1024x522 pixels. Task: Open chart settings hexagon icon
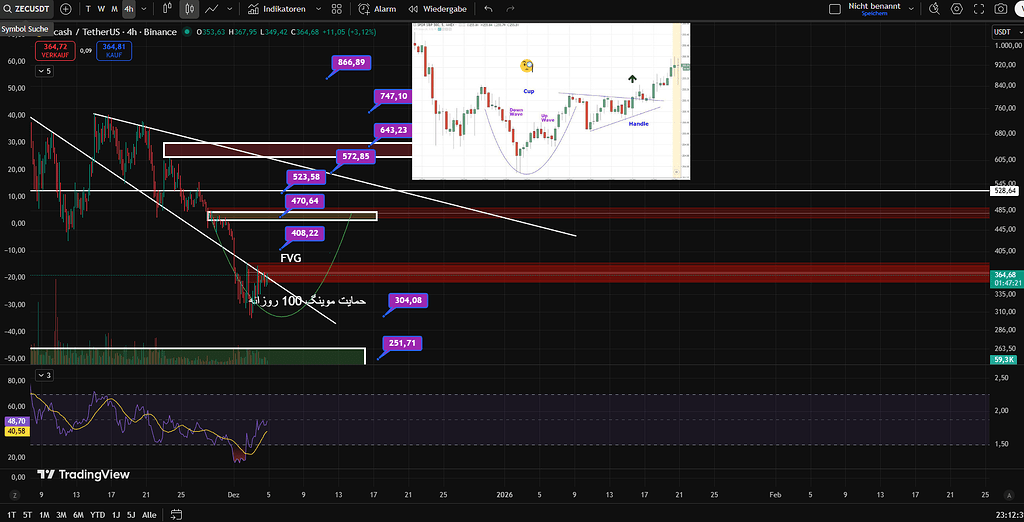(956, 8)
